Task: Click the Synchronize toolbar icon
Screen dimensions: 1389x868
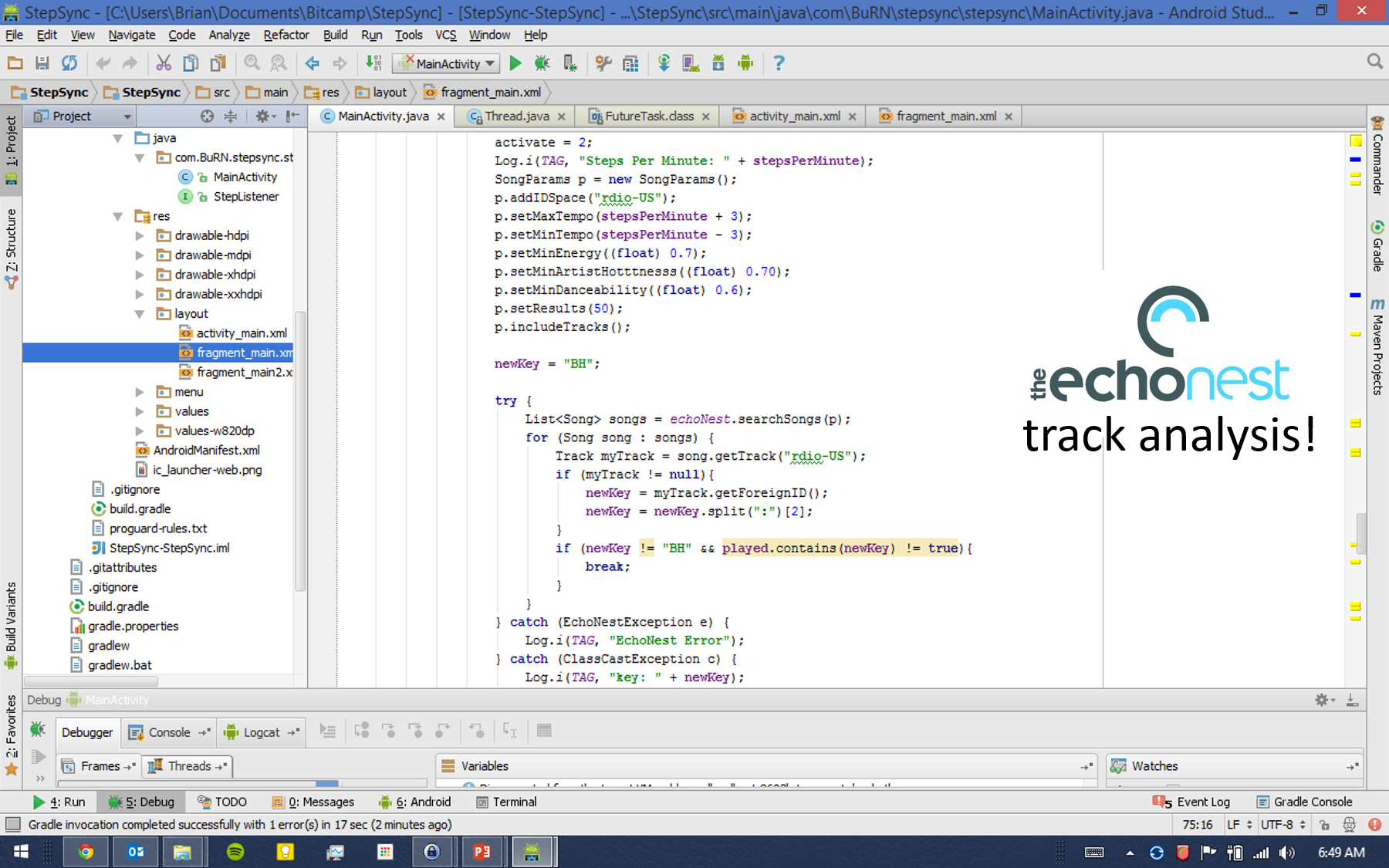Action: click(x=69, y=63)
